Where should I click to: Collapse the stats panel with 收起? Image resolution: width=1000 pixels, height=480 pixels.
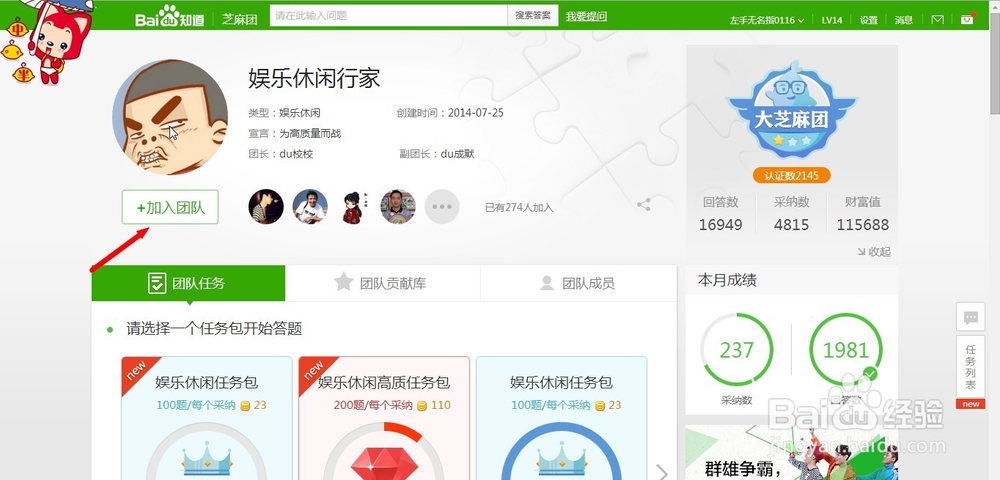(x=874, y=252)
